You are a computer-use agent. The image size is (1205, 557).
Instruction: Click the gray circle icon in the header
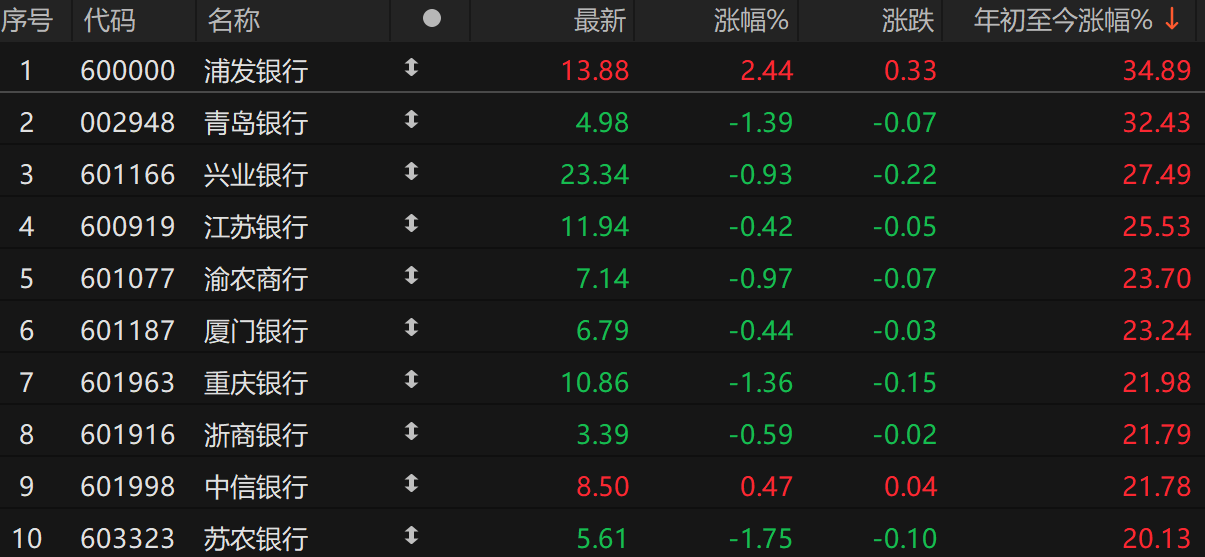432,18
